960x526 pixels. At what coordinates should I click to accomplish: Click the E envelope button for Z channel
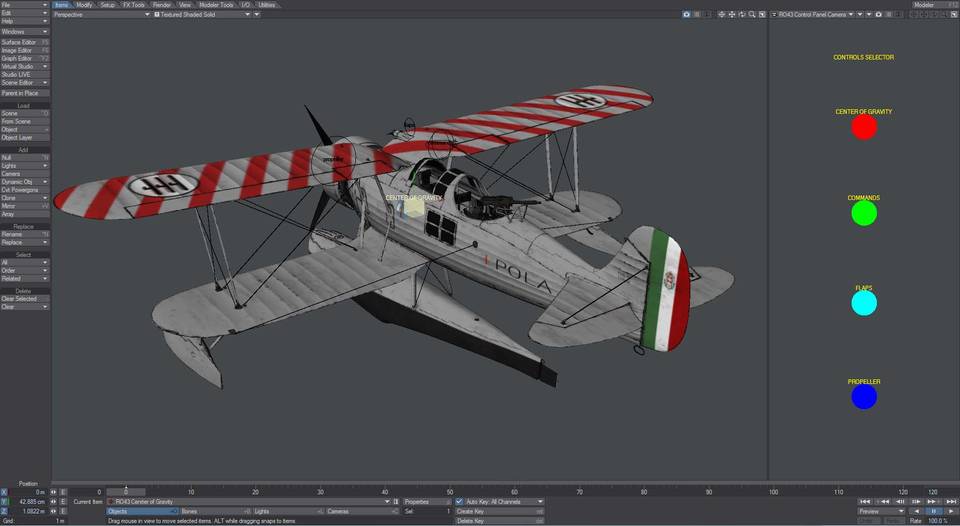pyautogui.click(x=63, y=511)
